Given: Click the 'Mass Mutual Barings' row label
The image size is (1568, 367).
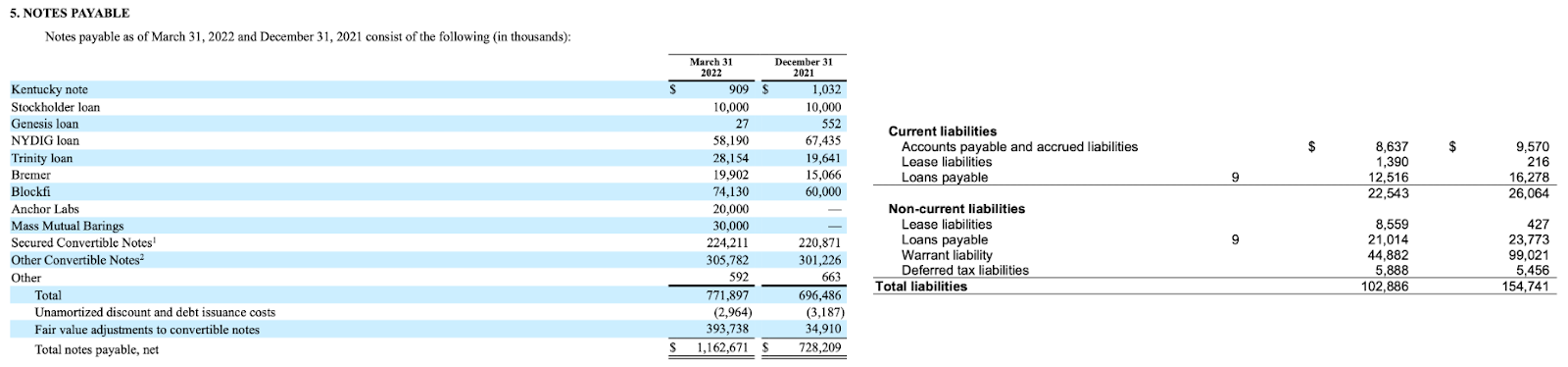Looking at the screenshot, I should (x=68, y=226).
